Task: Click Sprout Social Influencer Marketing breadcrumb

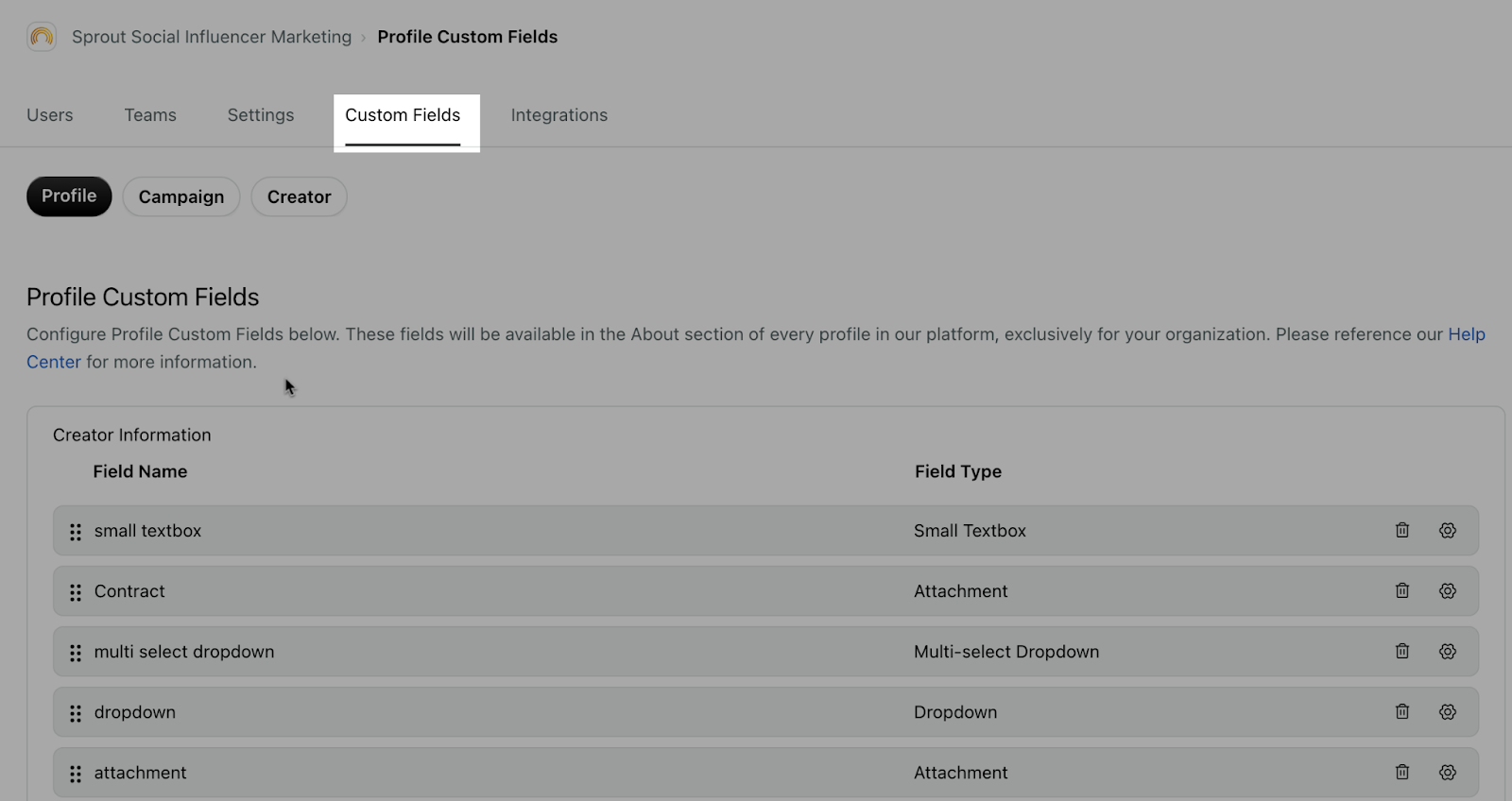Action: coord(212,37)
